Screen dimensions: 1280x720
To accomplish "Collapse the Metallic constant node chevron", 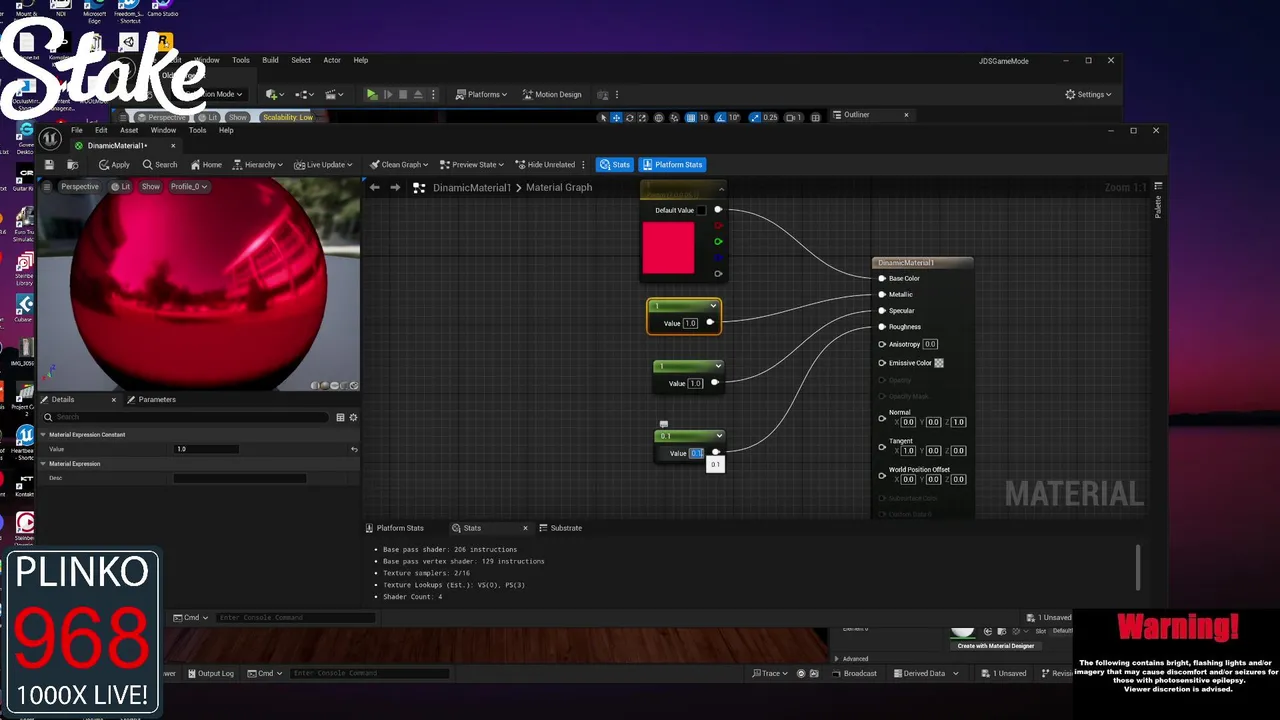I will [713, 306].
